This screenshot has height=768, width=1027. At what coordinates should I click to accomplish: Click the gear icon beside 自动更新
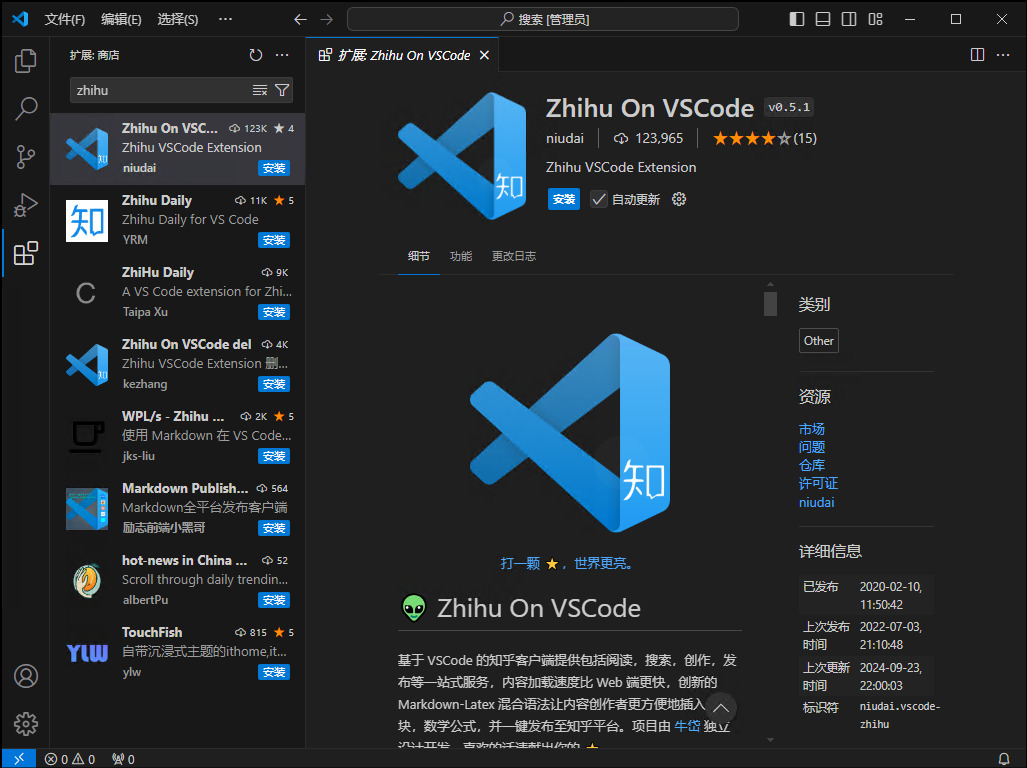[677, 199]
